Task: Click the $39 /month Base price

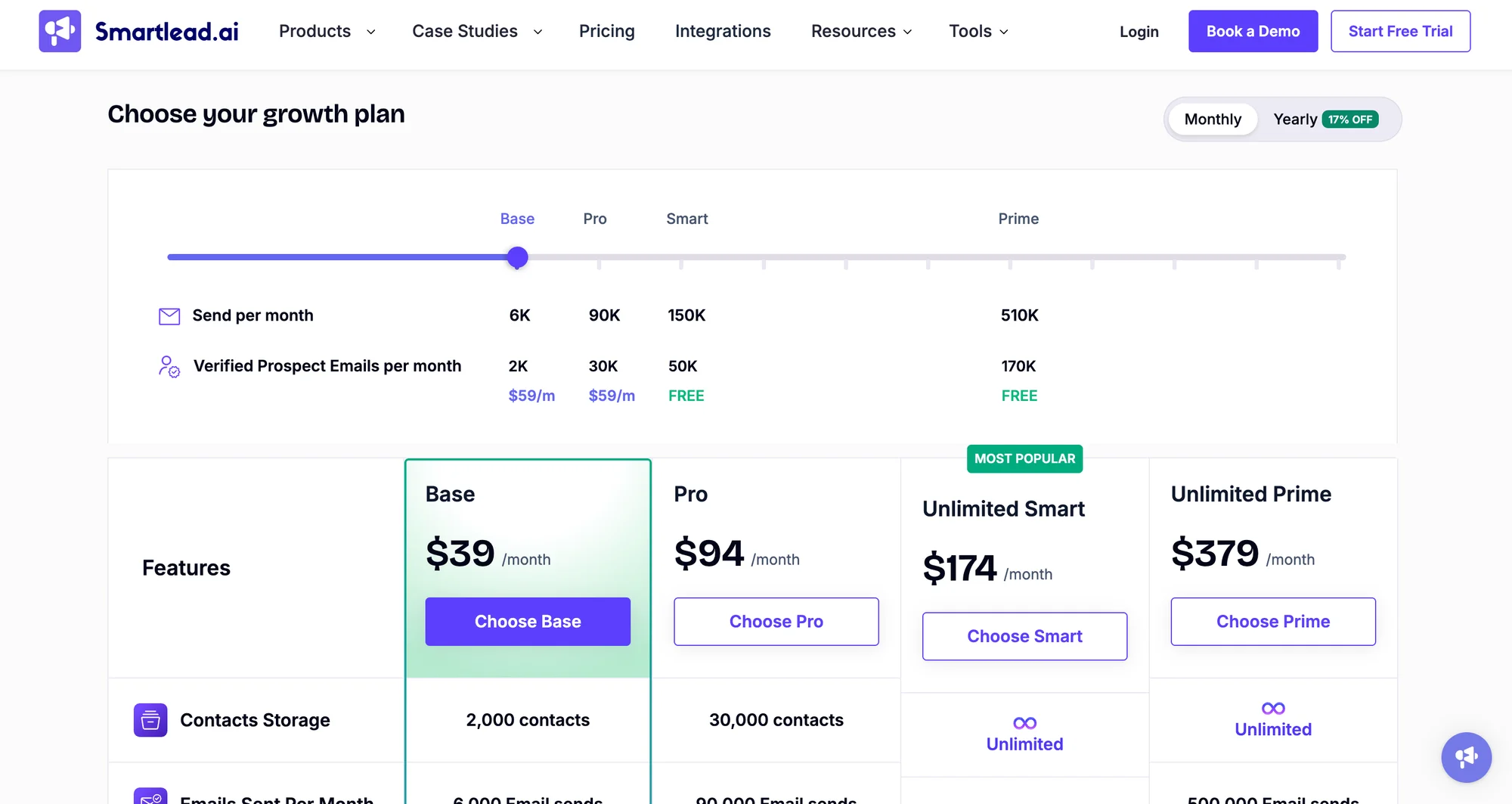Action: [488, 554]
